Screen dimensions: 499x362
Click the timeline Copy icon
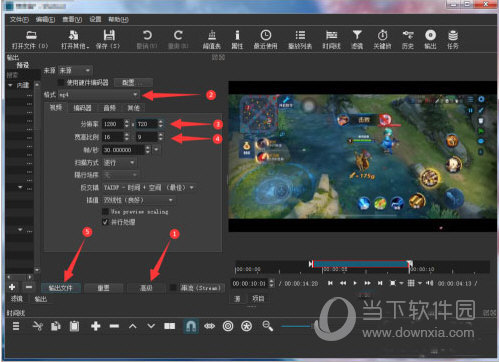[55, 326]
